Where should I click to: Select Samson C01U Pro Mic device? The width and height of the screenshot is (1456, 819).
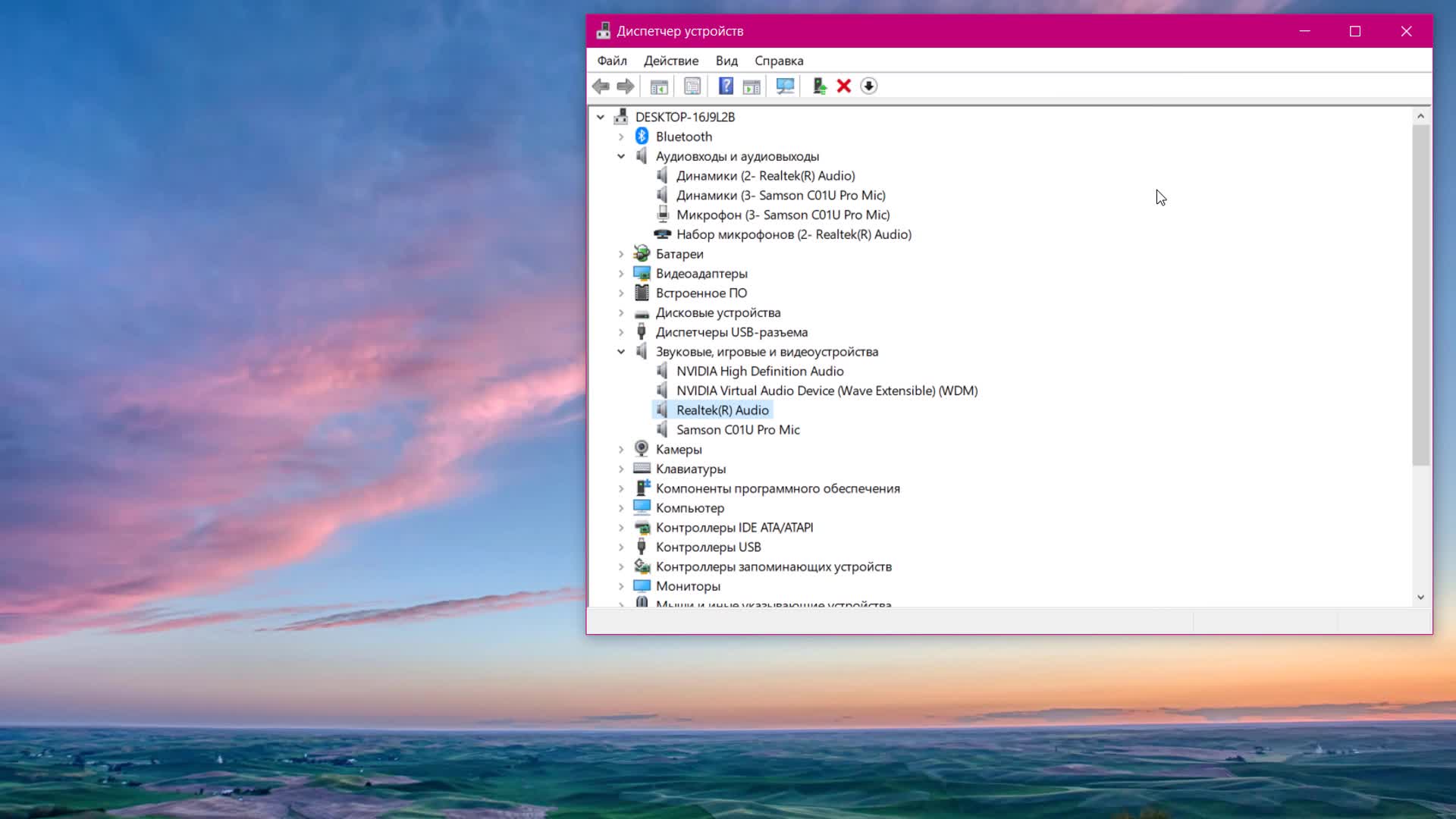[738, 429]
